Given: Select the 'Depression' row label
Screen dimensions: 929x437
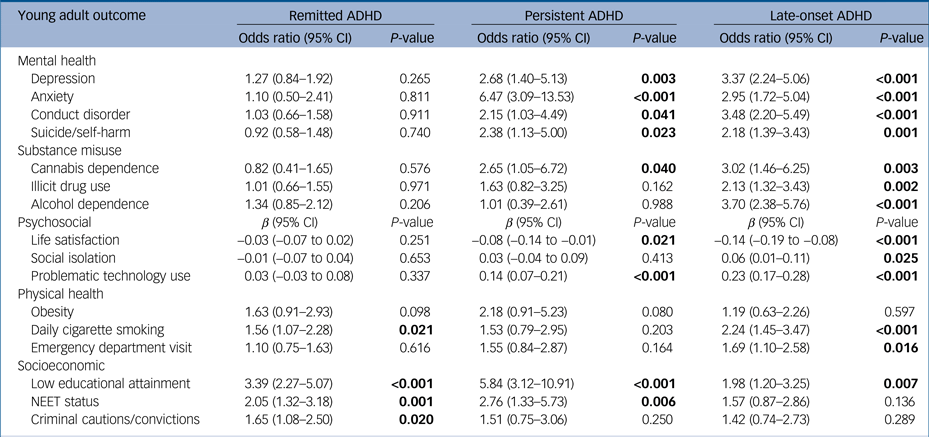Looking at the screenshot, I should (65, 78).
